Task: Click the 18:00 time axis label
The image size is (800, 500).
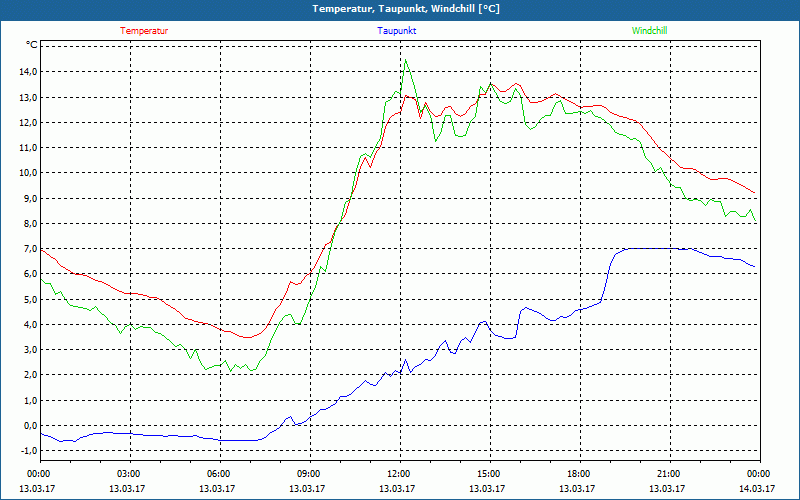Action: (x=580, y=474)
